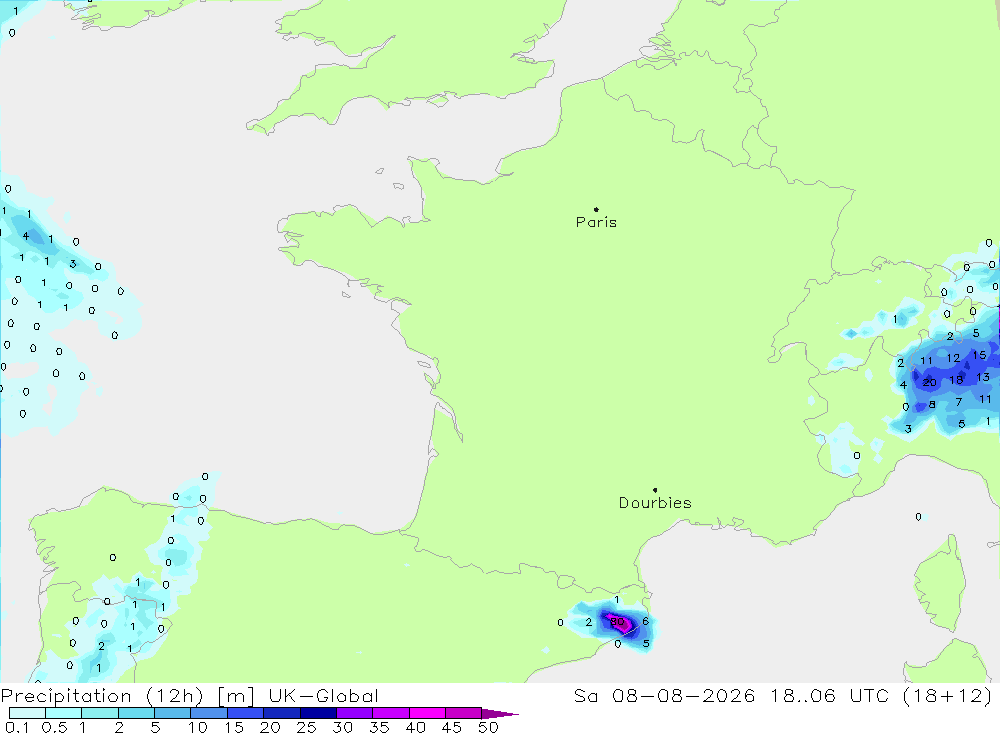Select the Dourbies city label
1000x733 pixels.
655,503
